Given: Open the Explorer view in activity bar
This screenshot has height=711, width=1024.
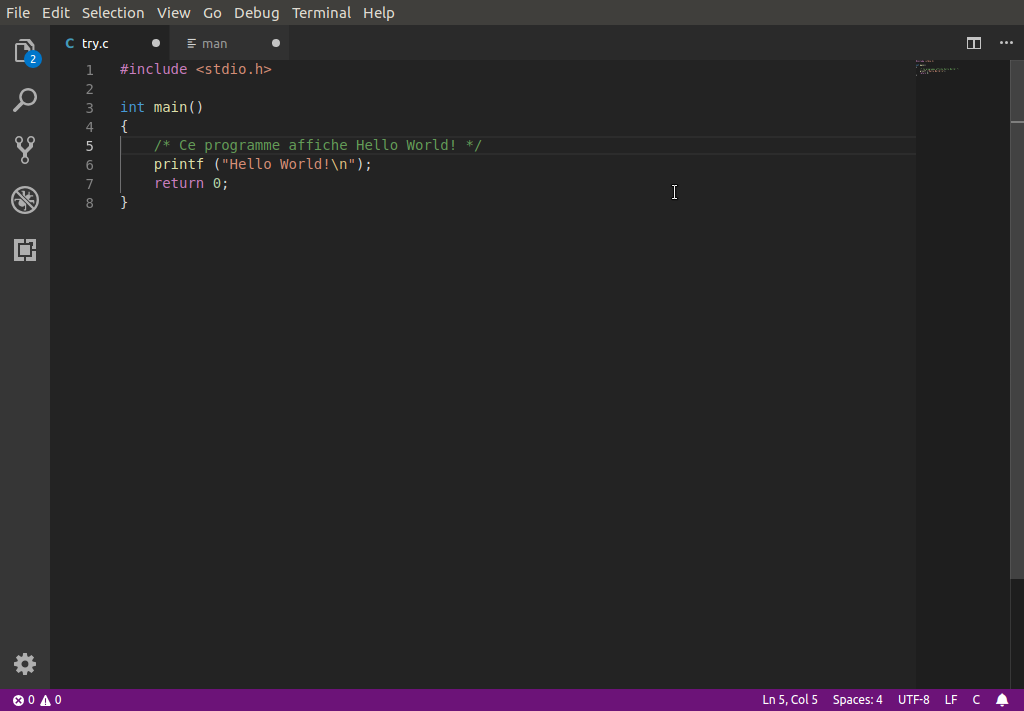Looking at the screenshot, I should tap(25, 52).
